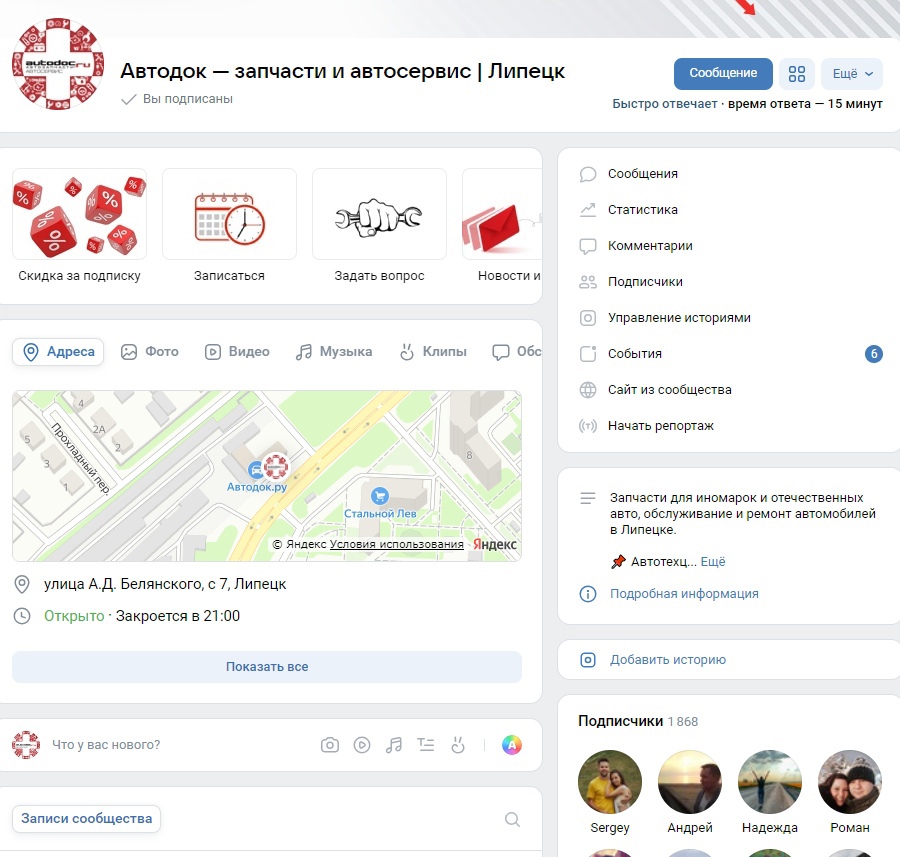Viewport: 900px width, 857px height.
Task: Click the location pin icon beside address
Action: point(22,584)
